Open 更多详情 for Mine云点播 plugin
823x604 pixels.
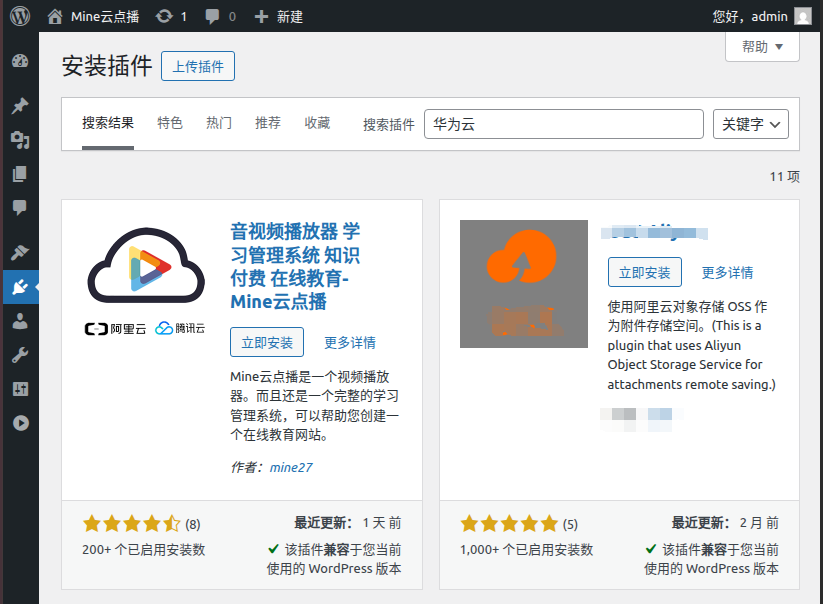[x=350, y=343]
